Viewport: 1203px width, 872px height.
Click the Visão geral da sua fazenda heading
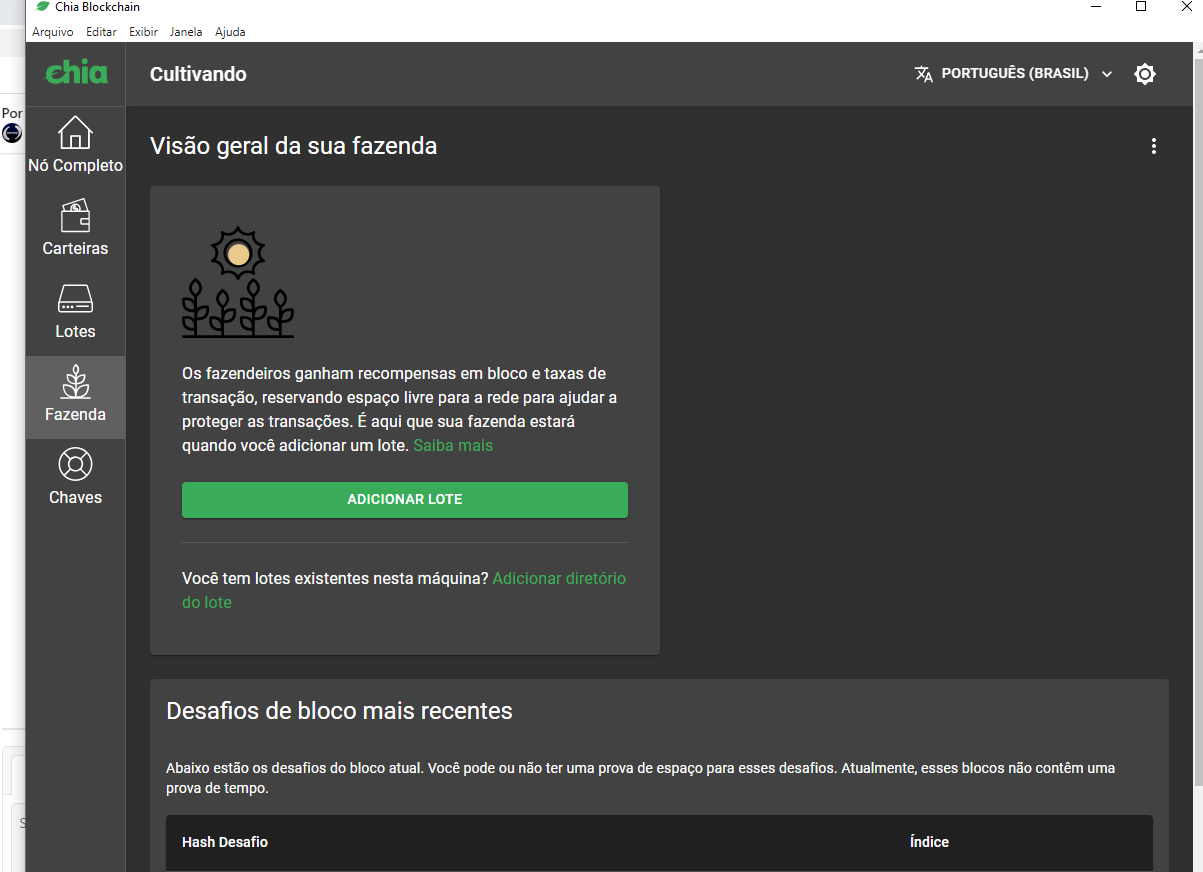point(293,146)
